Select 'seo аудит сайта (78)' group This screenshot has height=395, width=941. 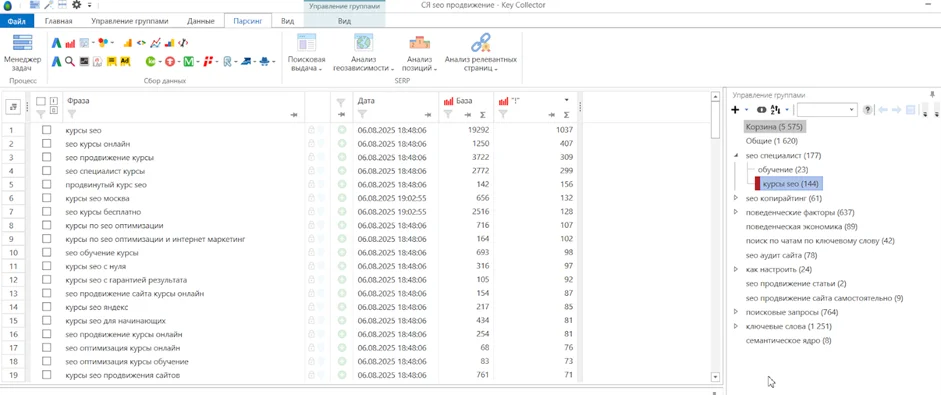pos(781,255)
